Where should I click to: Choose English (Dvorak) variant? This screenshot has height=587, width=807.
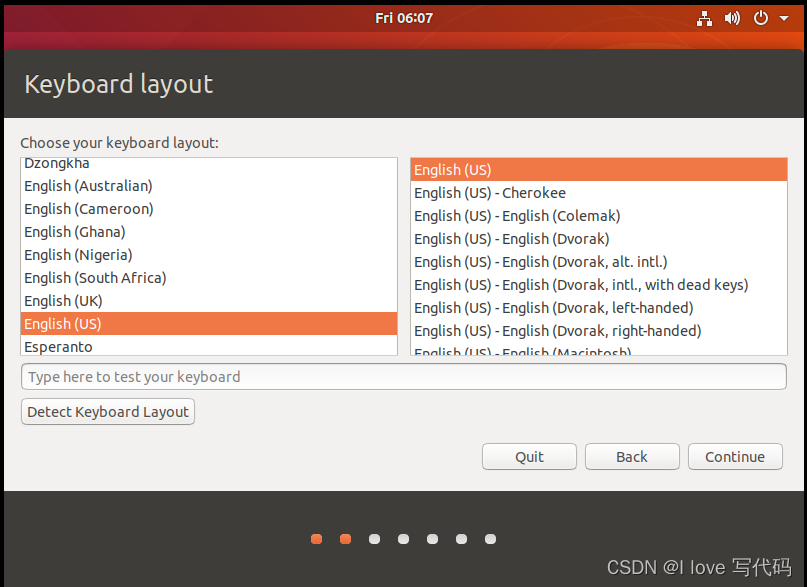point(599,239)
